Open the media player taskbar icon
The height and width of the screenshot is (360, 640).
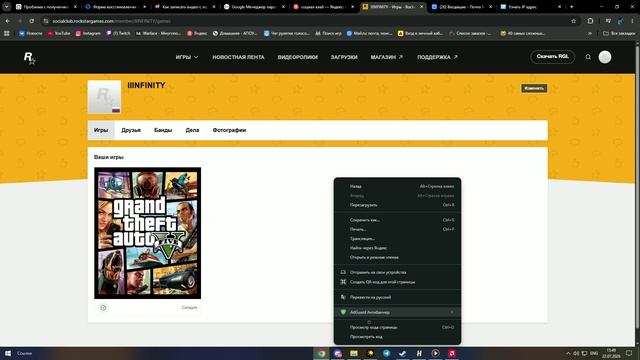[x=436, y=353]
